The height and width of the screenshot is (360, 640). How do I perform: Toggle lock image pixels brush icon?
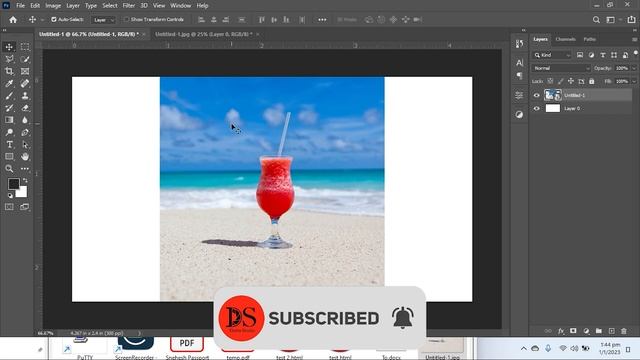[x=560, y=81]
